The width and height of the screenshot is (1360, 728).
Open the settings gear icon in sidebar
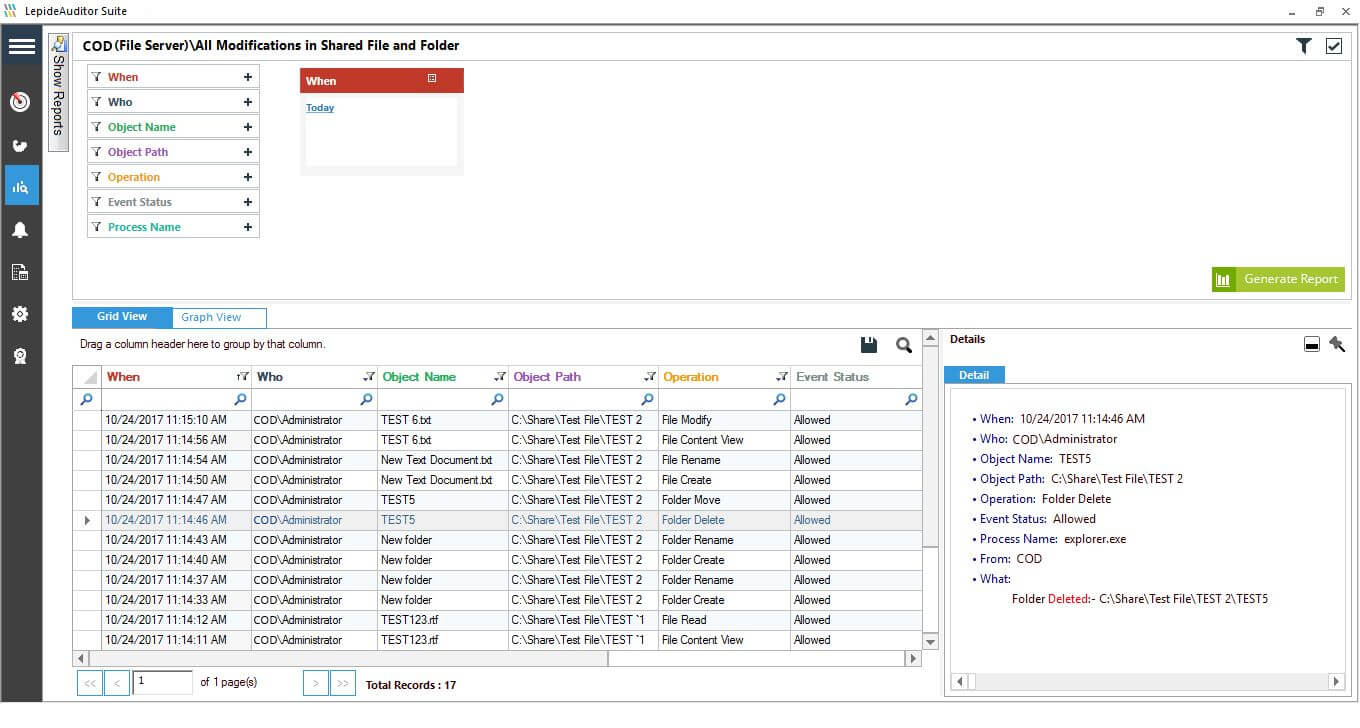point(20,314)
